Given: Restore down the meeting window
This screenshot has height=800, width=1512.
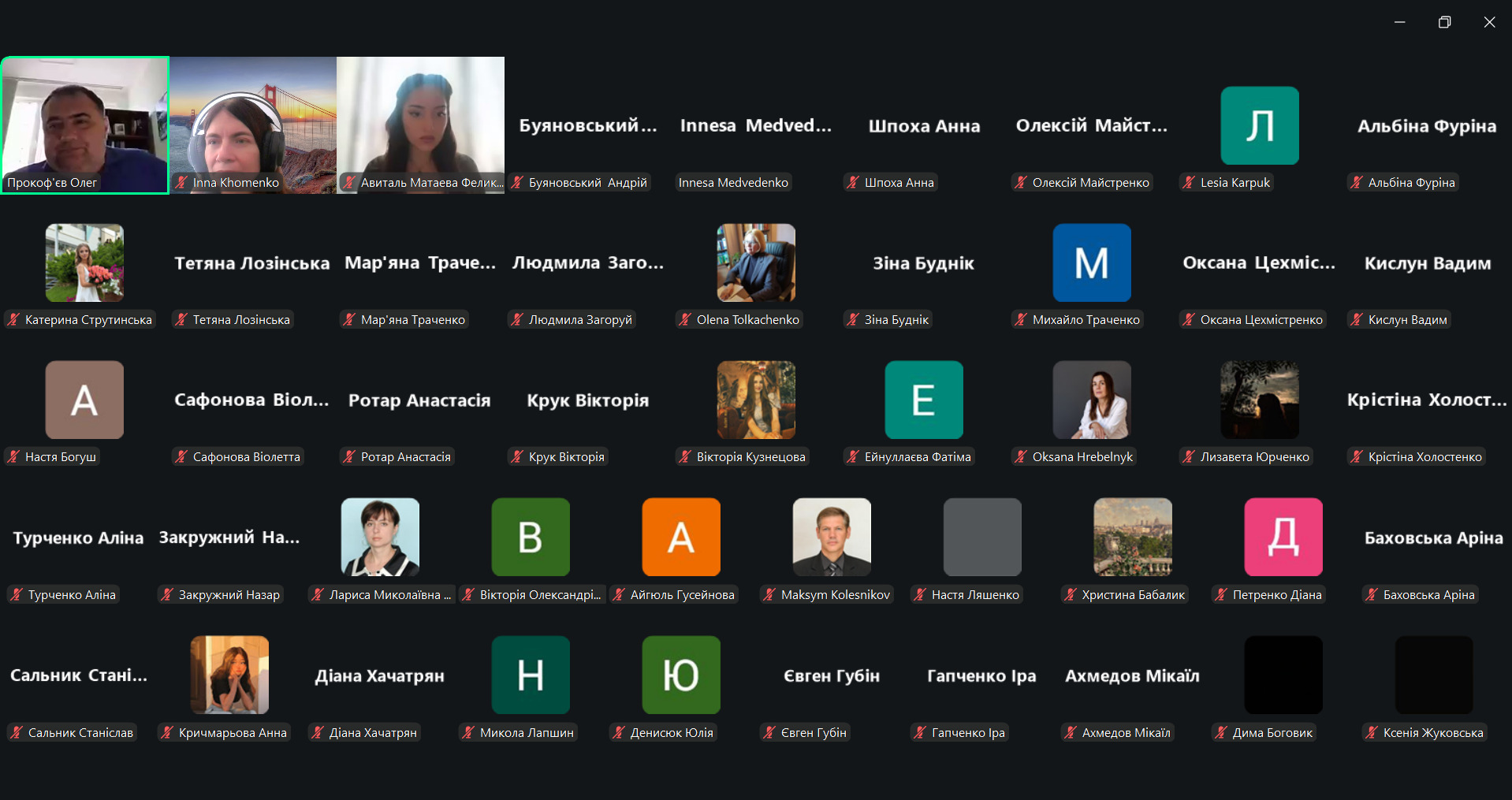Looking at the screenshot, I should click(1444, 22).
